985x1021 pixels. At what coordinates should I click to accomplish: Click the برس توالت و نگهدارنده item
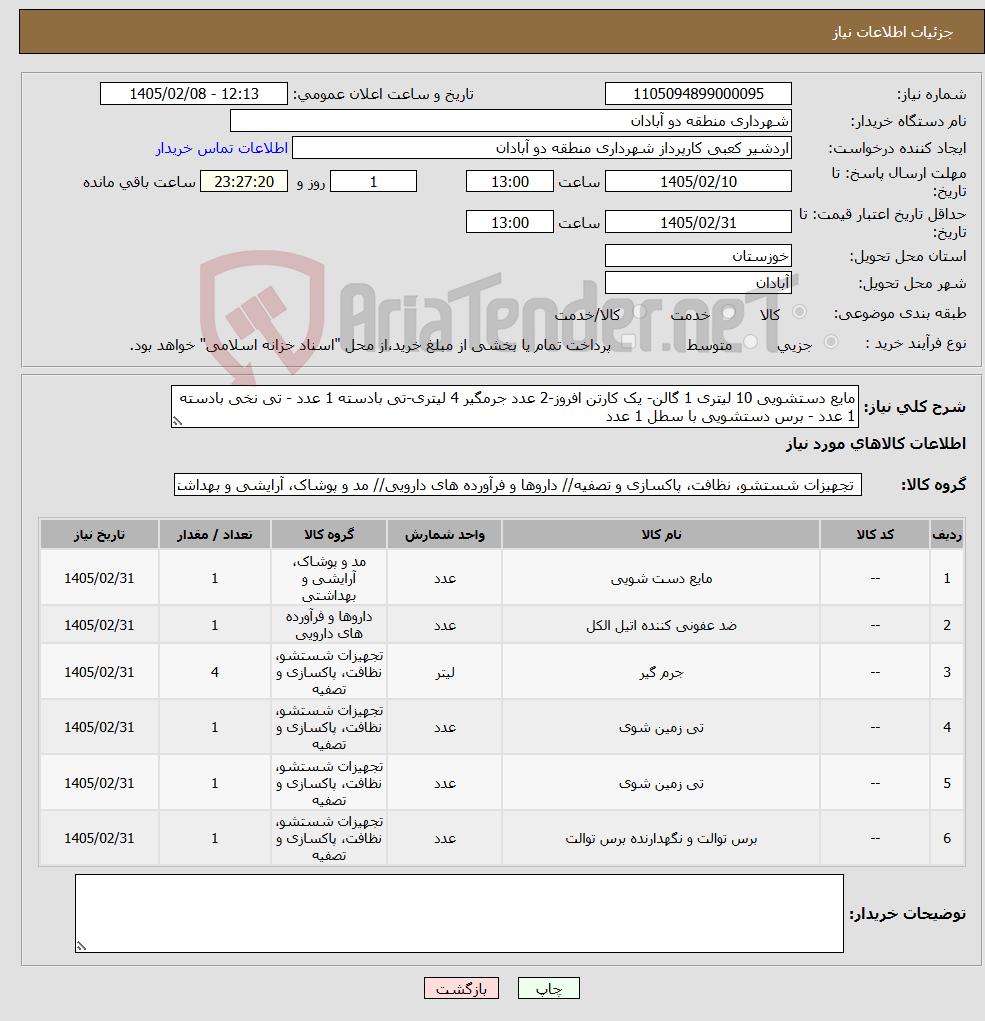pyautogui.click(x=661, y=839)
